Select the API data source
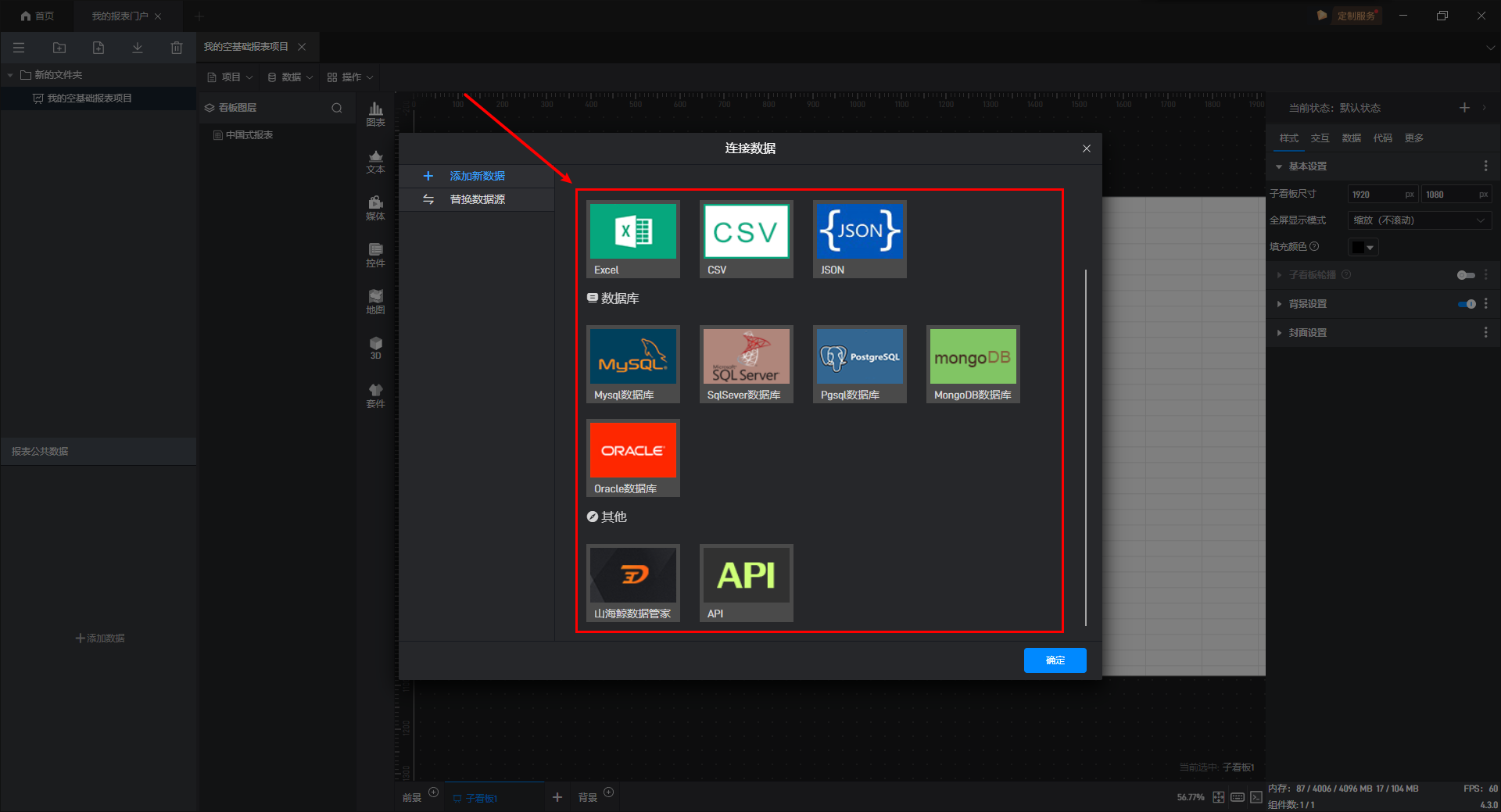 point(747,583)
